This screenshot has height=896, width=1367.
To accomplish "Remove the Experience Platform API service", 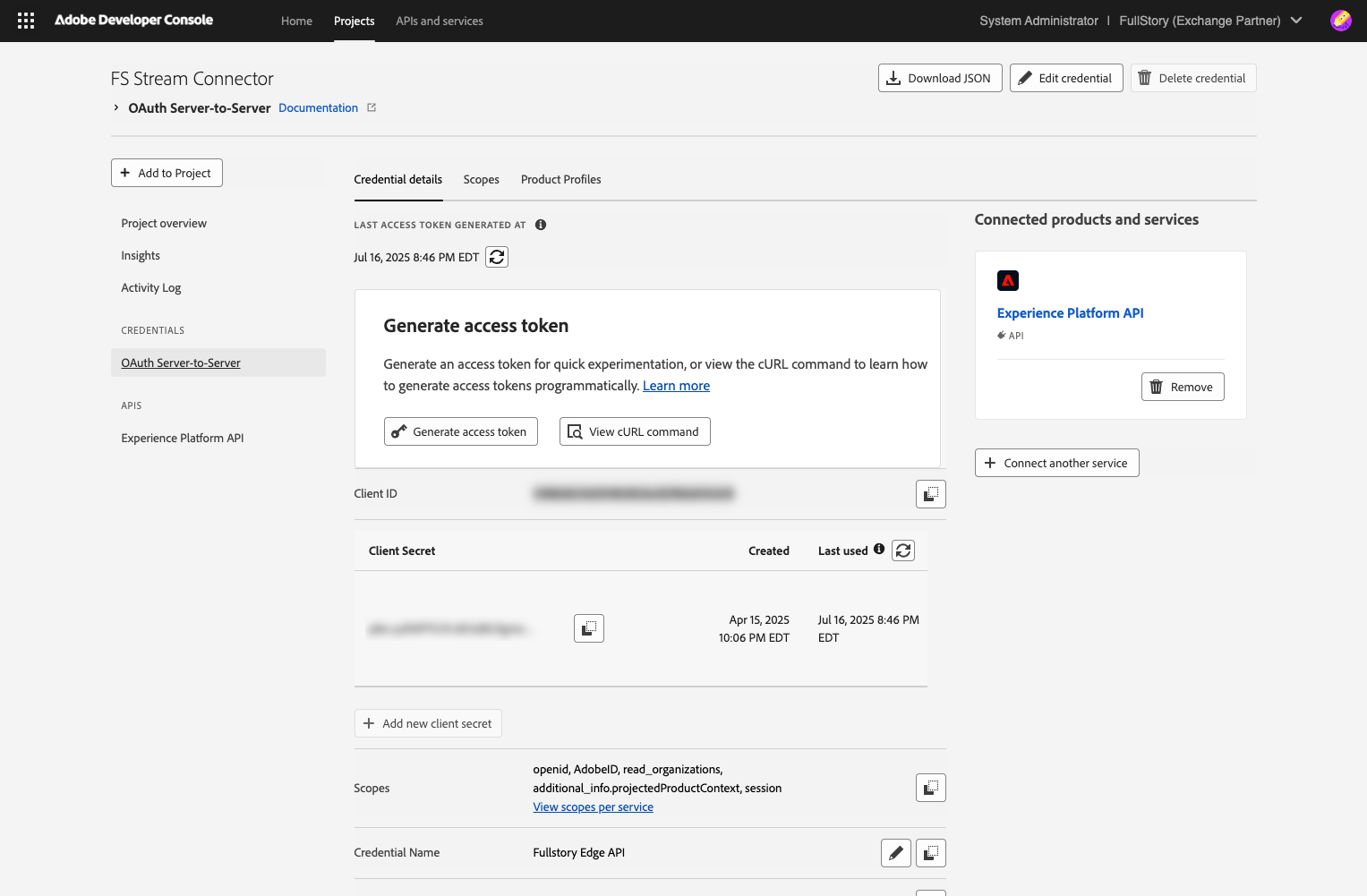I will 1183,387.
